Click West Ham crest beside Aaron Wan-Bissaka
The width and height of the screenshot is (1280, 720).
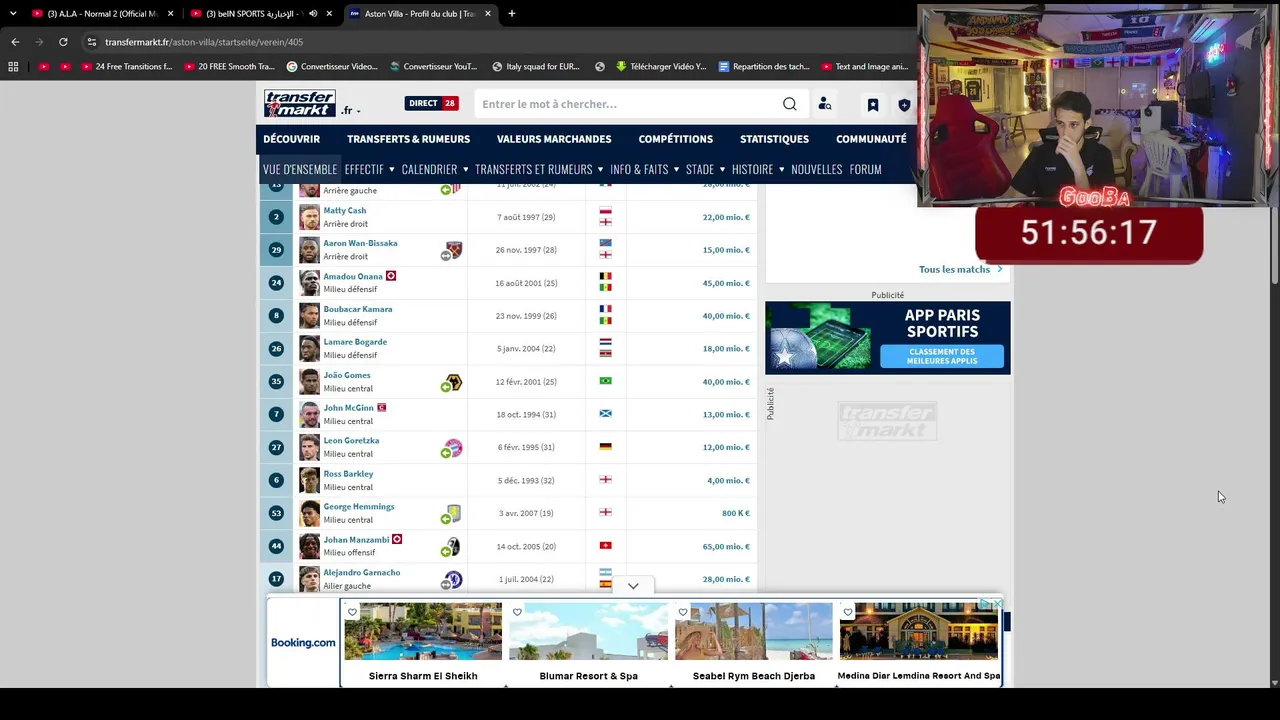point(453,250)
